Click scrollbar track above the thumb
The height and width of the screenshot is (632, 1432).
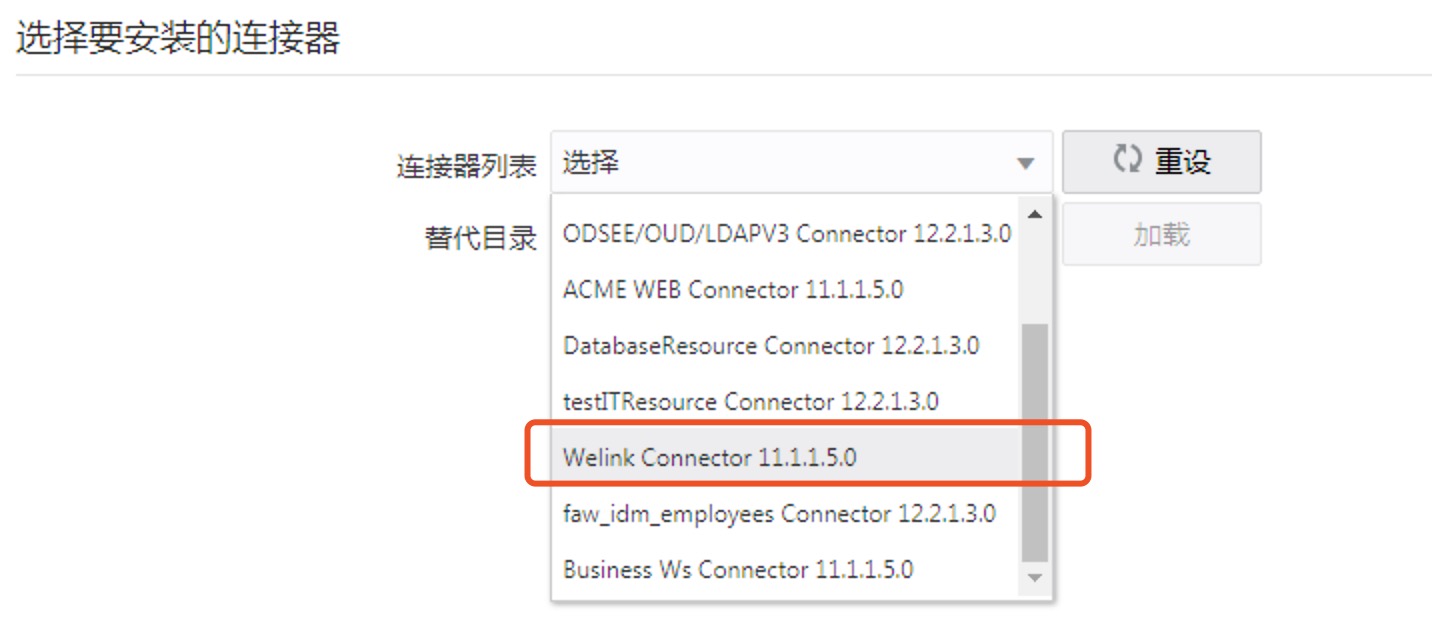1035,275
